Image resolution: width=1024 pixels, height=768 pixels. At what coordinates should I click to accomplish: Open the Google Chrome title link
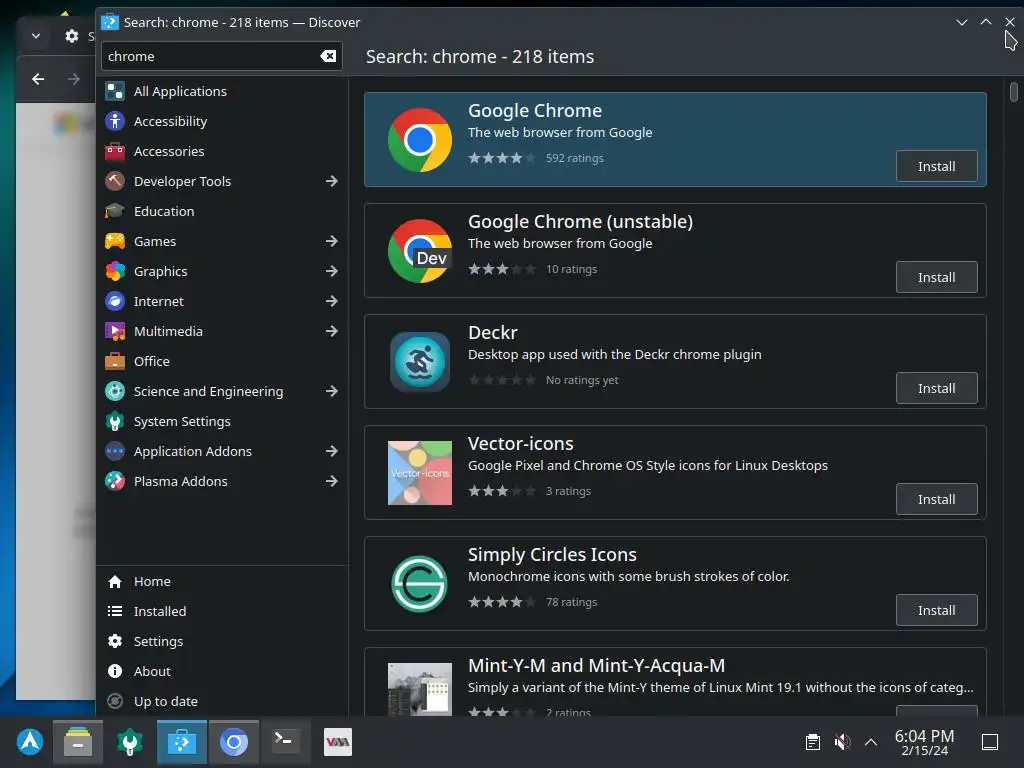click(535, 111)
